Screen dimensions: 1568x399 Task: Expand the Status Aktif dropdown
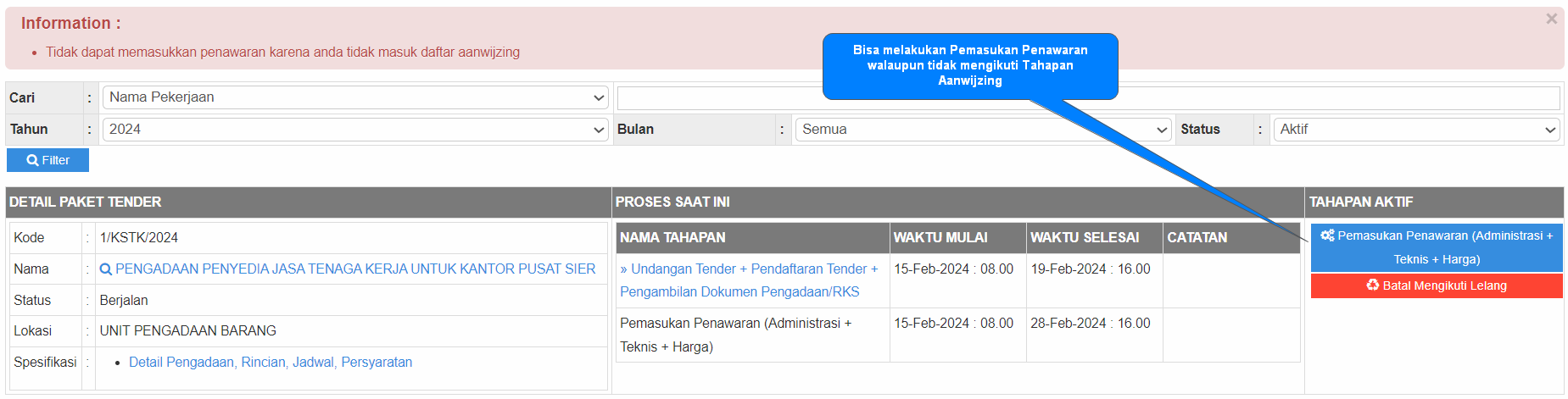(1417, 130)
